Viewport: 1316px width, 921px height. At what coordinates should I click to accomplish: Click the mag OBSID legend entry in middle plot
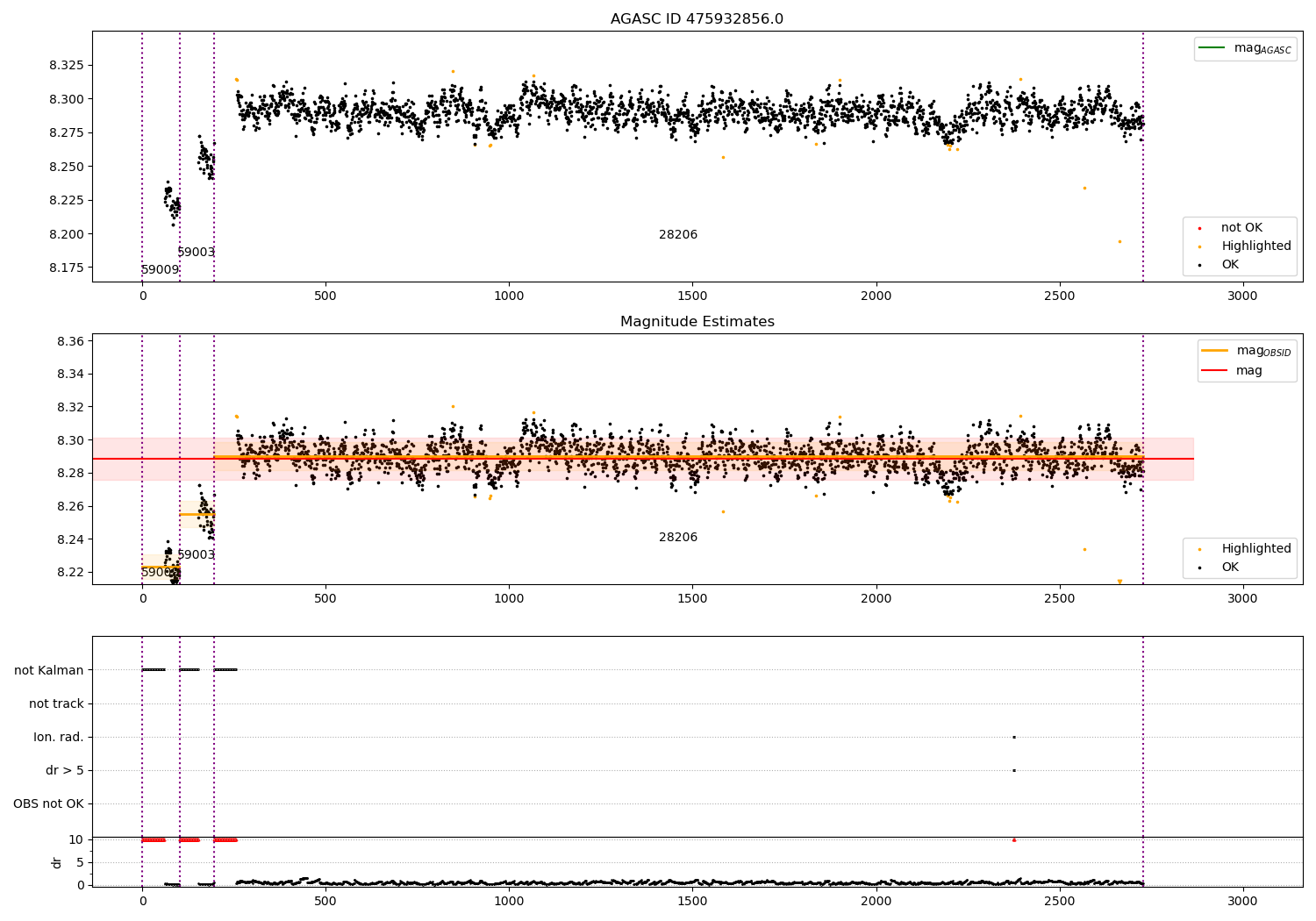[x=1248, y=351]
